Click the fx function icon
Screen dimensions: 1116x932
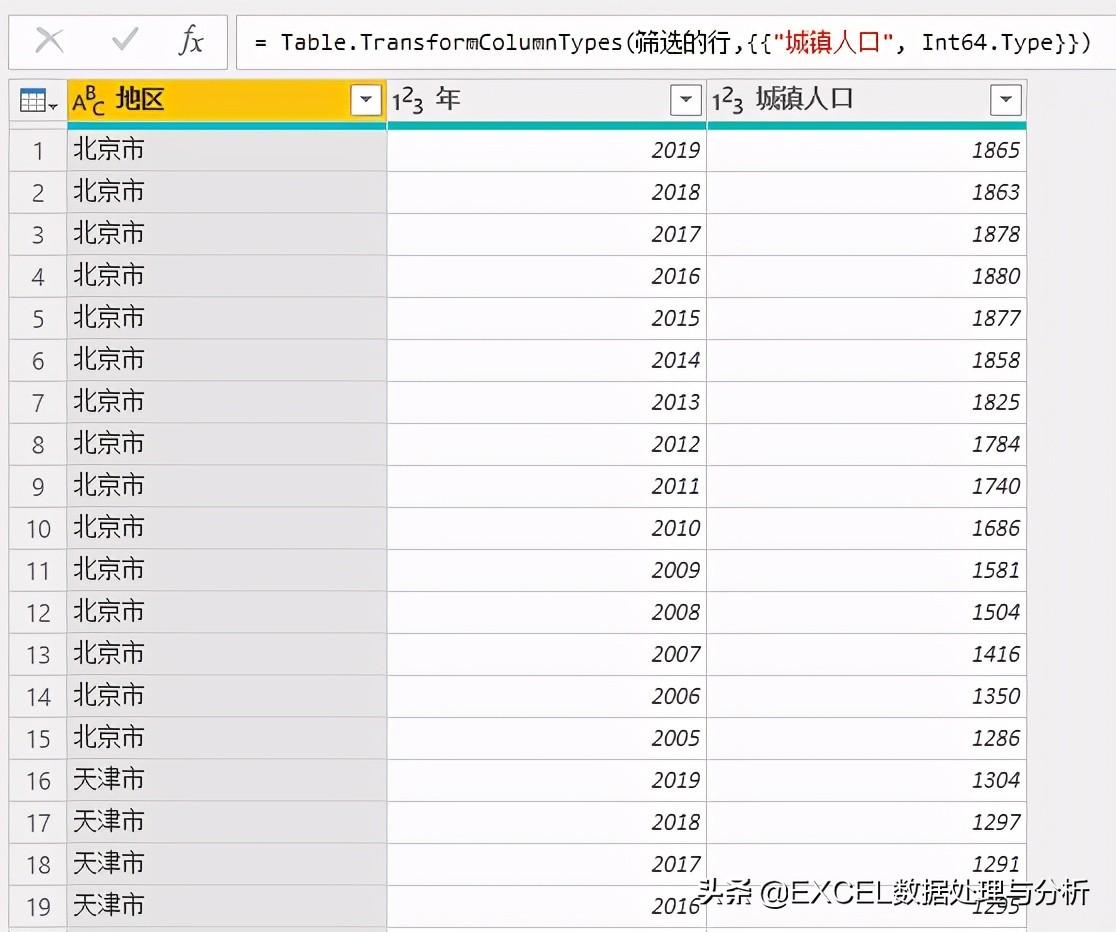[190, 41]
